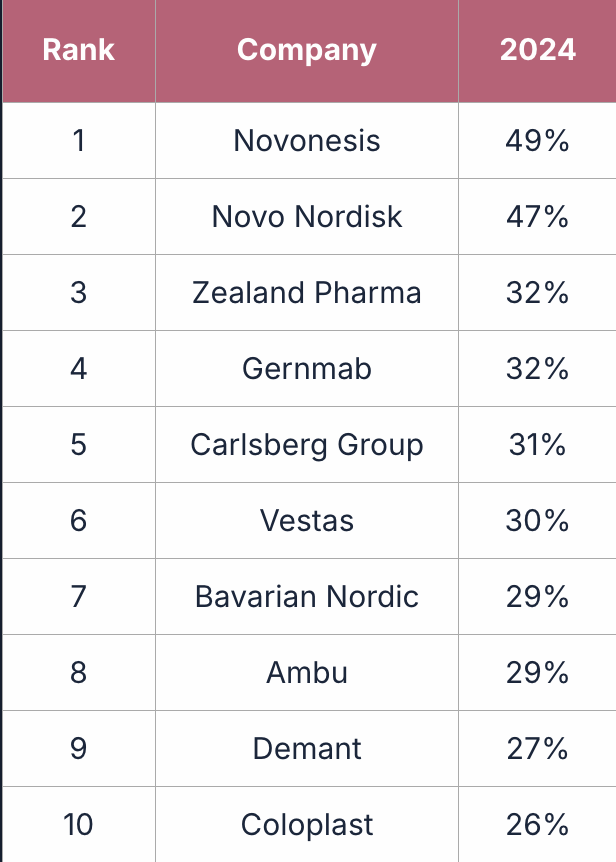The image size is (616, 862).
Task: Click the 31% value for Carlsberg Group
Action: 537,445
